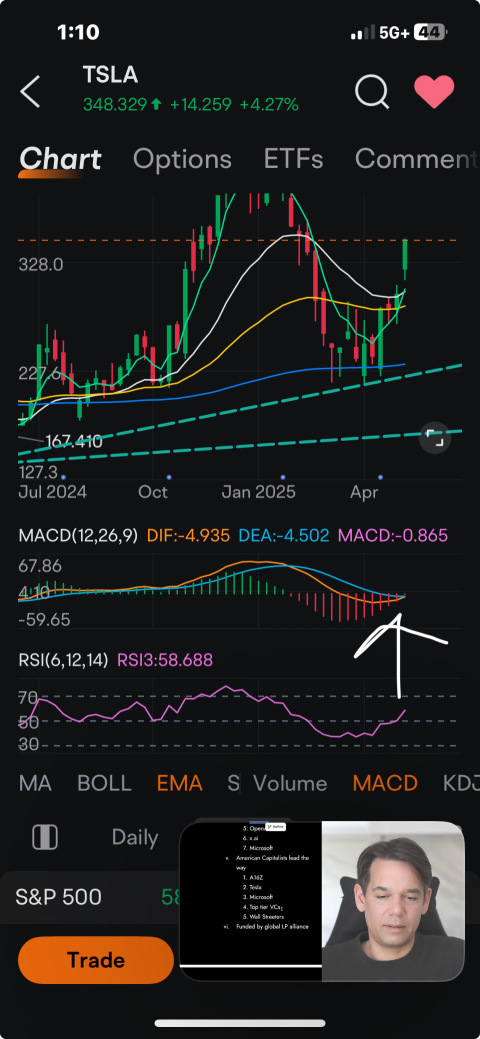Tap the MACD(12,26,9) label
The width and height of the screenshot is (480, 1039).
pos(78,535)
